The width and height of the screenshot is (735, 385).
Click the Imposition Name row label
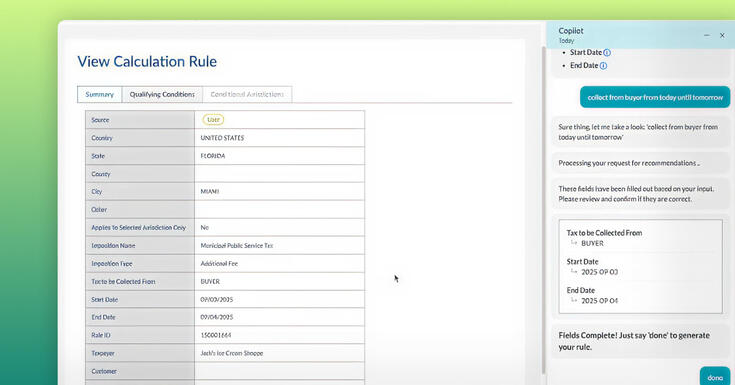pos(113,245)
